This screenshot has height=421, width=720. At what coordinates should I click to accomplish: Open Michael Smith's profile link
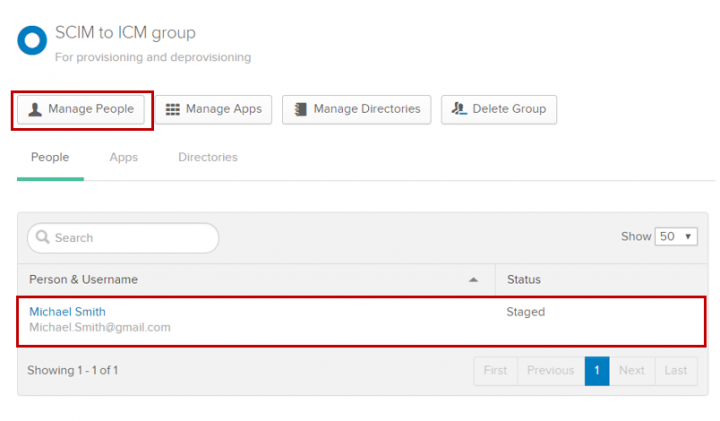(x=67, y=312)
